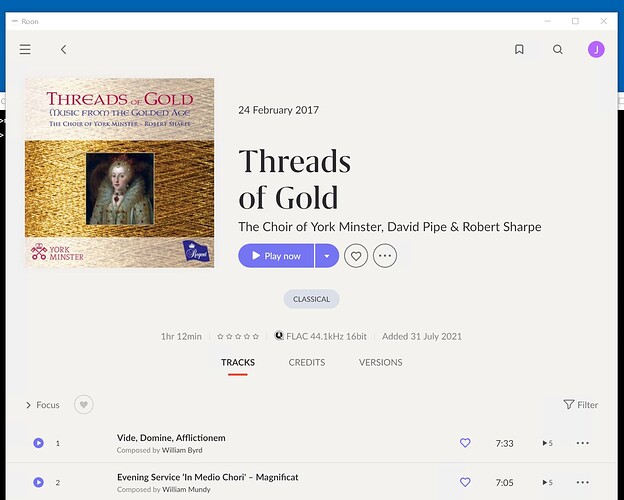Screen dimensions: 624x500
Task: Open play count for Evening Service track
Action: [548, 482]
